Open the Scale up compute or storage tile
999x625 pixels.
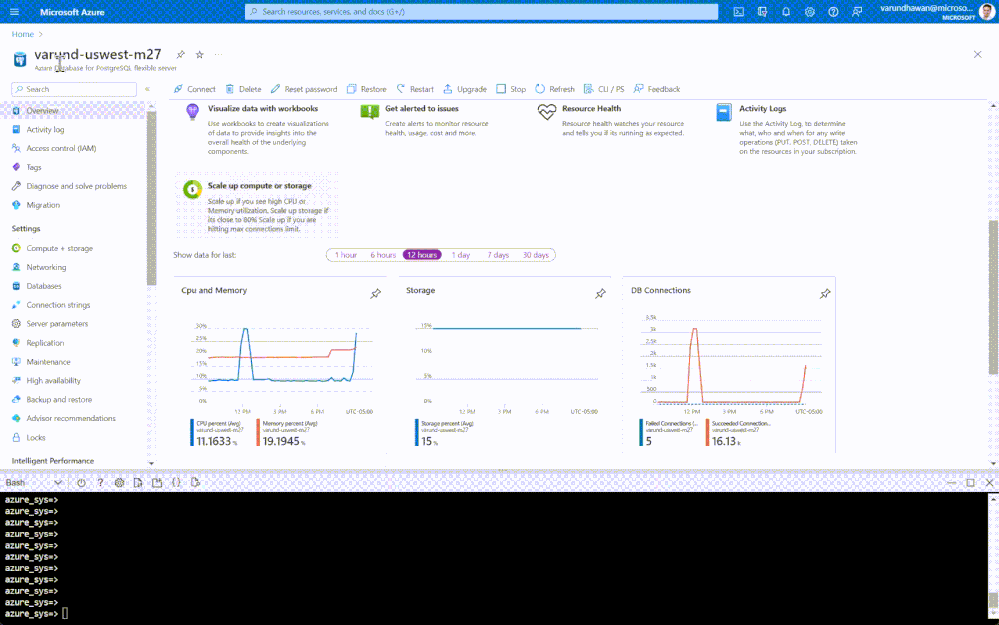(256, 206)
